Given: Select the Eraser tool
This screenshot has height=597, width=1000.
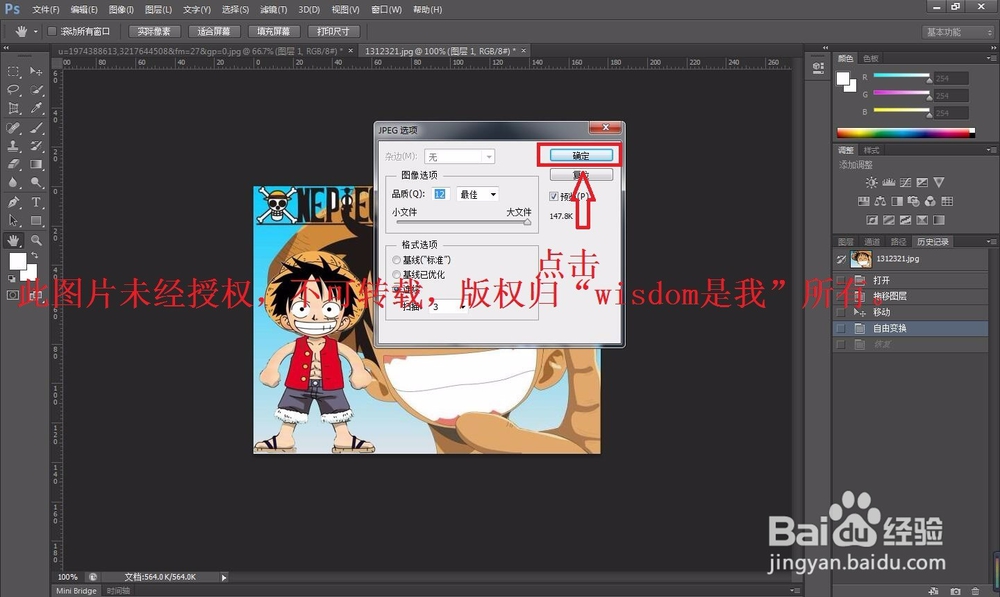Looking at the screenshot, I should click(x=13, y=165).
